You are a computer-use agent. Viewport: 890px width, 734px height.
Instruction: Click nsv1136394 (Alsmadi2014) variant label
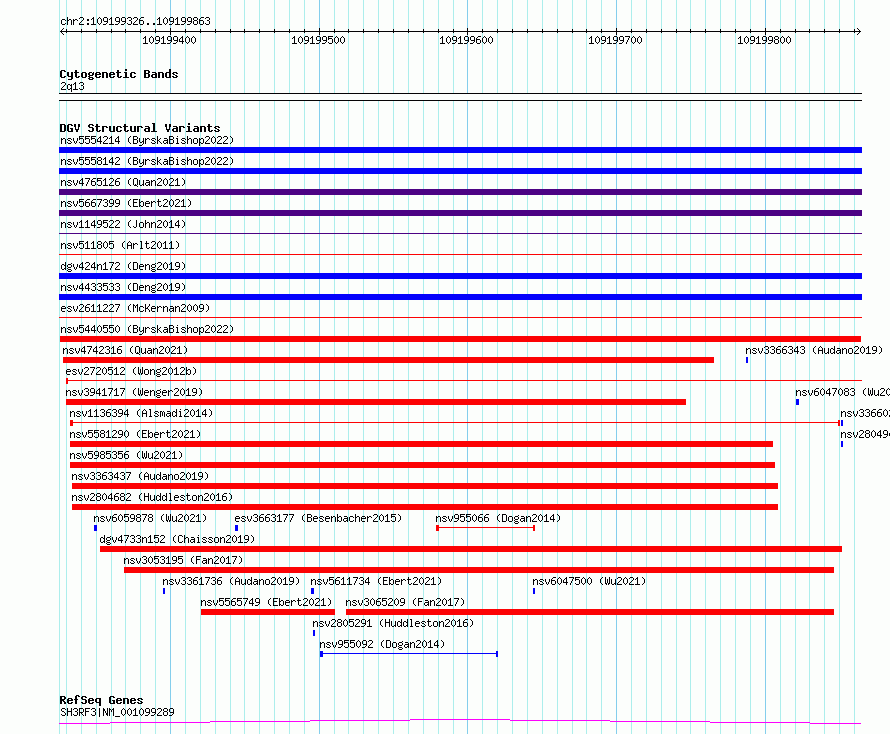(x=141, y=413)
